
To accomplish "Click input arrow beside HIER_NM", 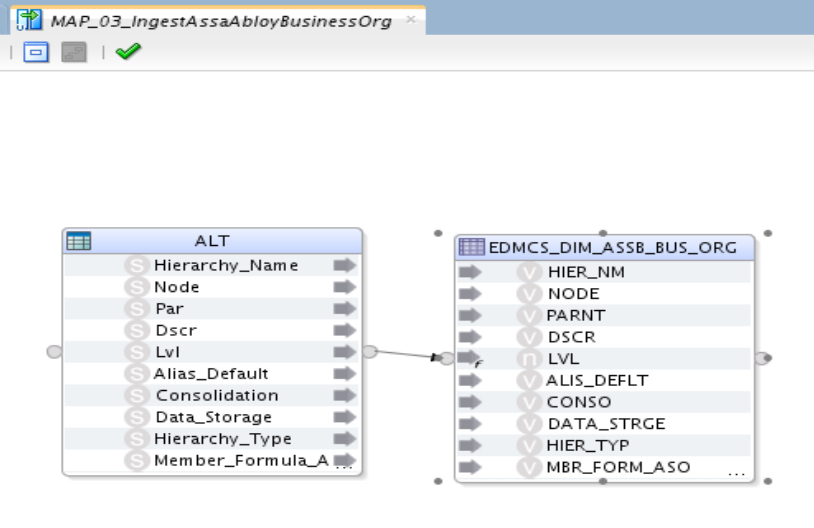I will (470, 272).
